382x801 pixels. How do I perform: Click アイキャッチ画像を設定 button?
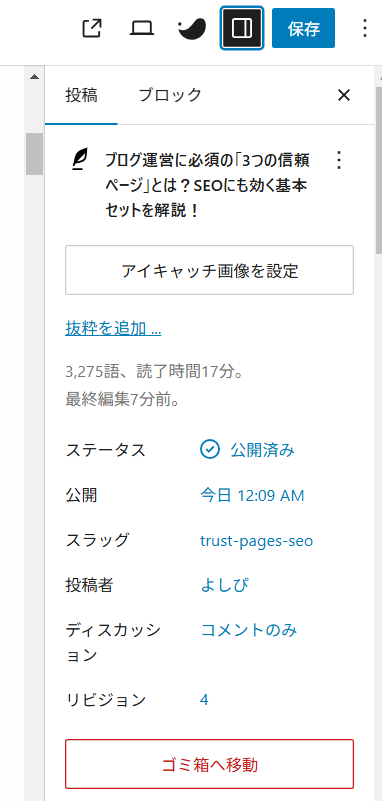pos(209,270)
